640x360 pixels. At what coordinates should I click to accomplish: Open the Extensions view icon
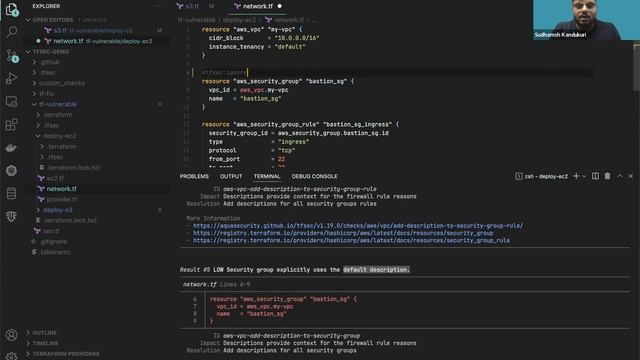11,124
